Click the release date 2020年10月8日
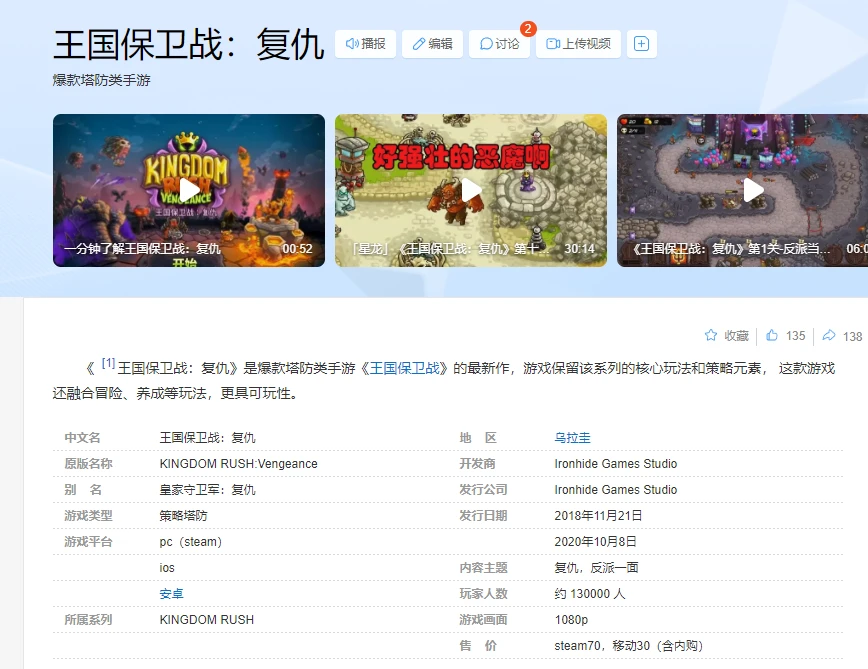This screenshot has height=669, width=868. pyautogui.click(x=596, y=542)
